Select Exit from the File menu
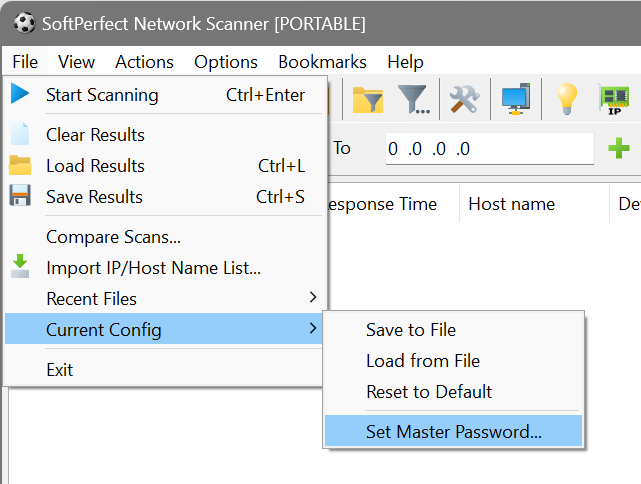The height and width of the screenshot is (484, 641). (x=166, y=370)
